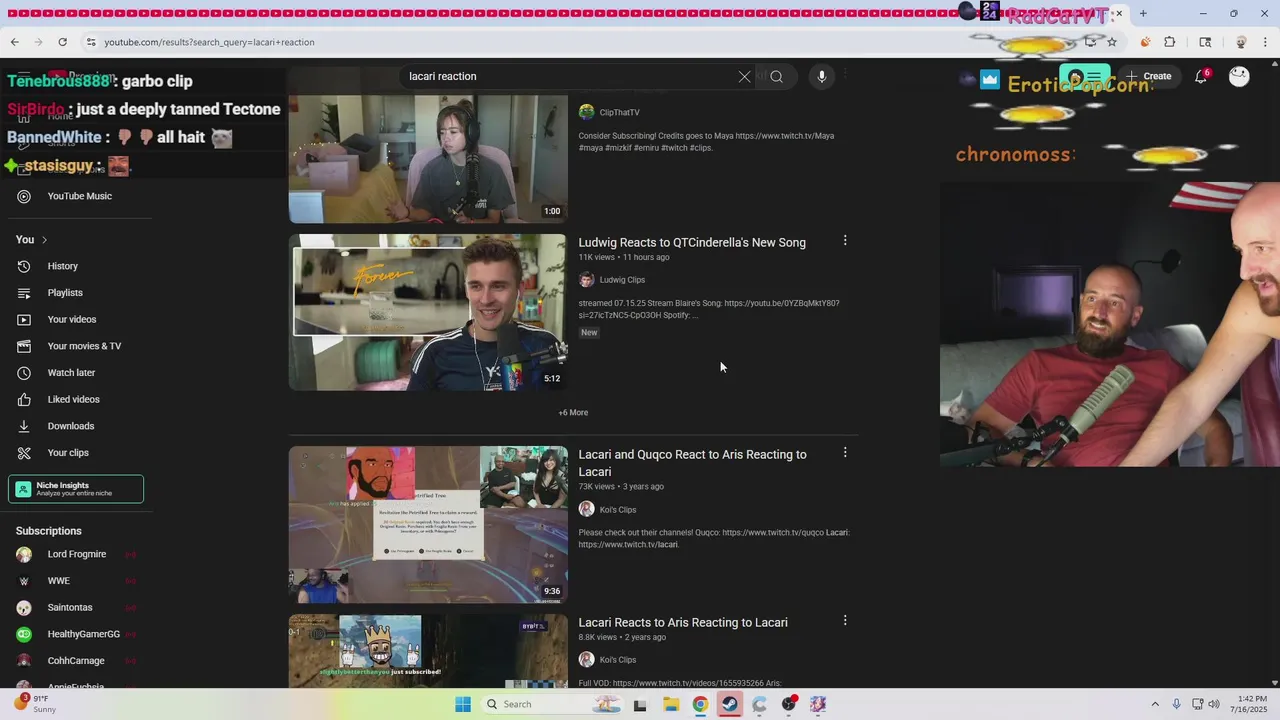Image resolution: width=1280 pixels, height=720 pixels.
Task: Close the current YouTube browser tab
Action: 1118,13
